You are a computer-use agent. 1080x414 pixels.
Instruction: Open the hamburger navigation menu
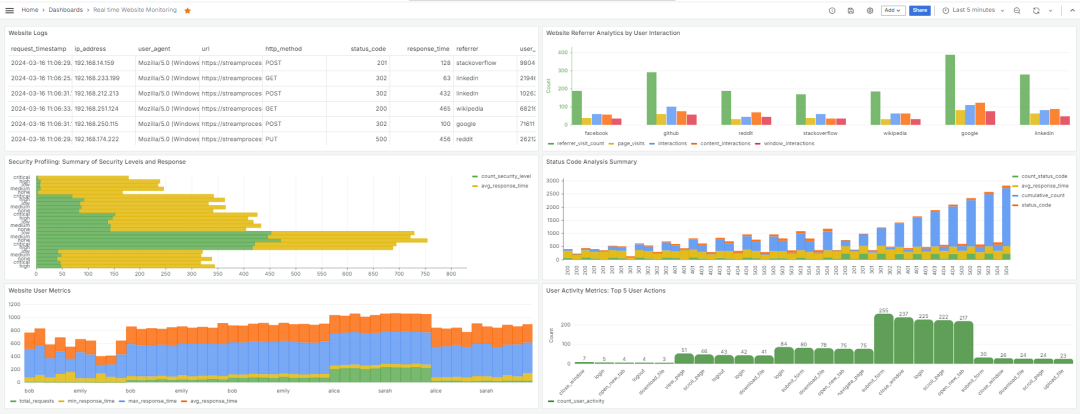10,10
